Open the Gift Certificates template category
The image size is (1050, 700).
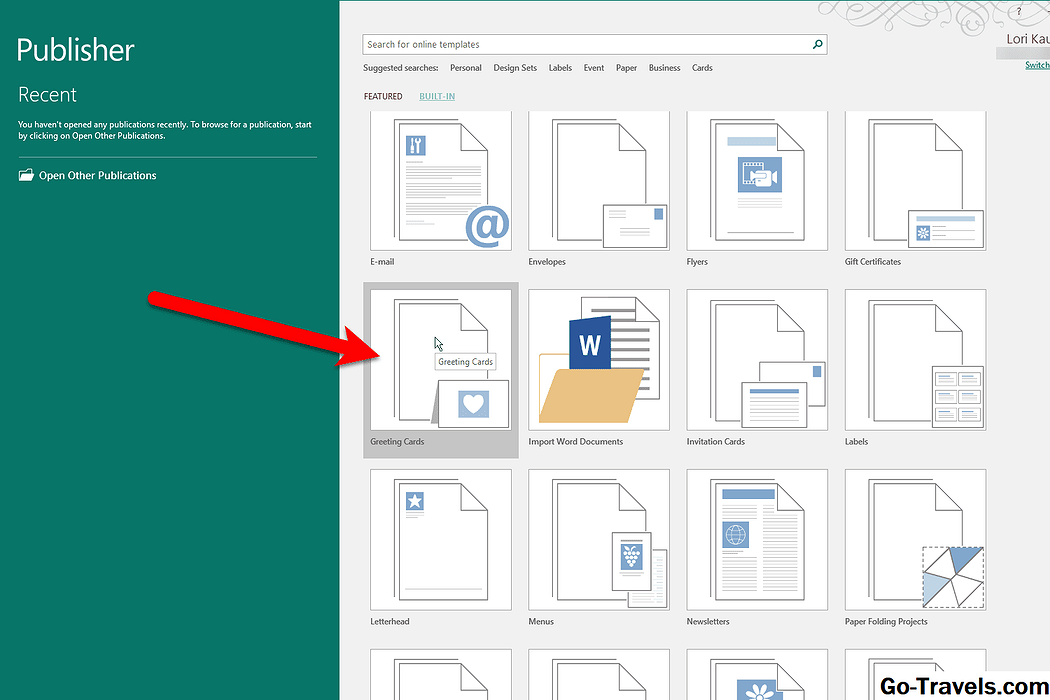(915, 181)
